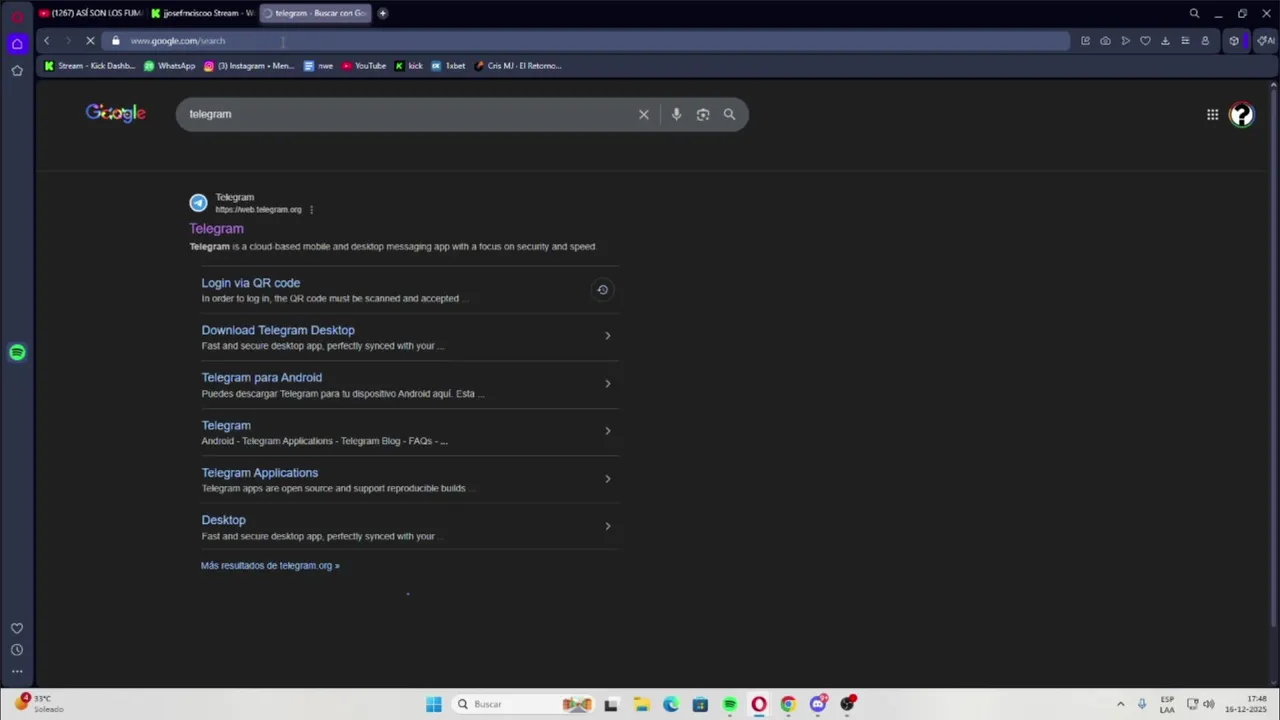The image size is (1280, 720).
Task: Open the Opera menu logo
Action: pos(17,16)
